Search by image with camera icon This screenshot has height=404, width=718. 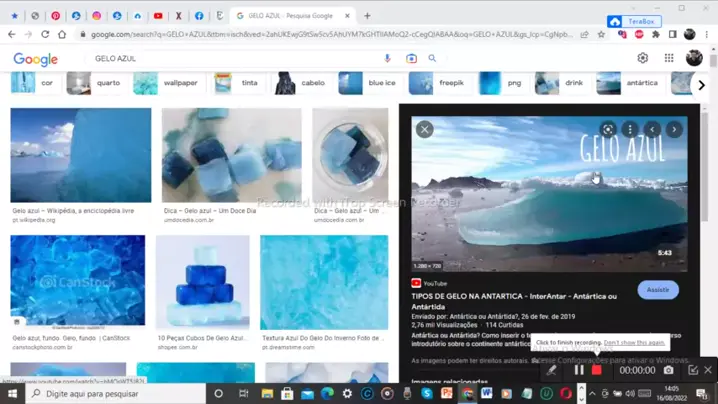tap(411, 59)
